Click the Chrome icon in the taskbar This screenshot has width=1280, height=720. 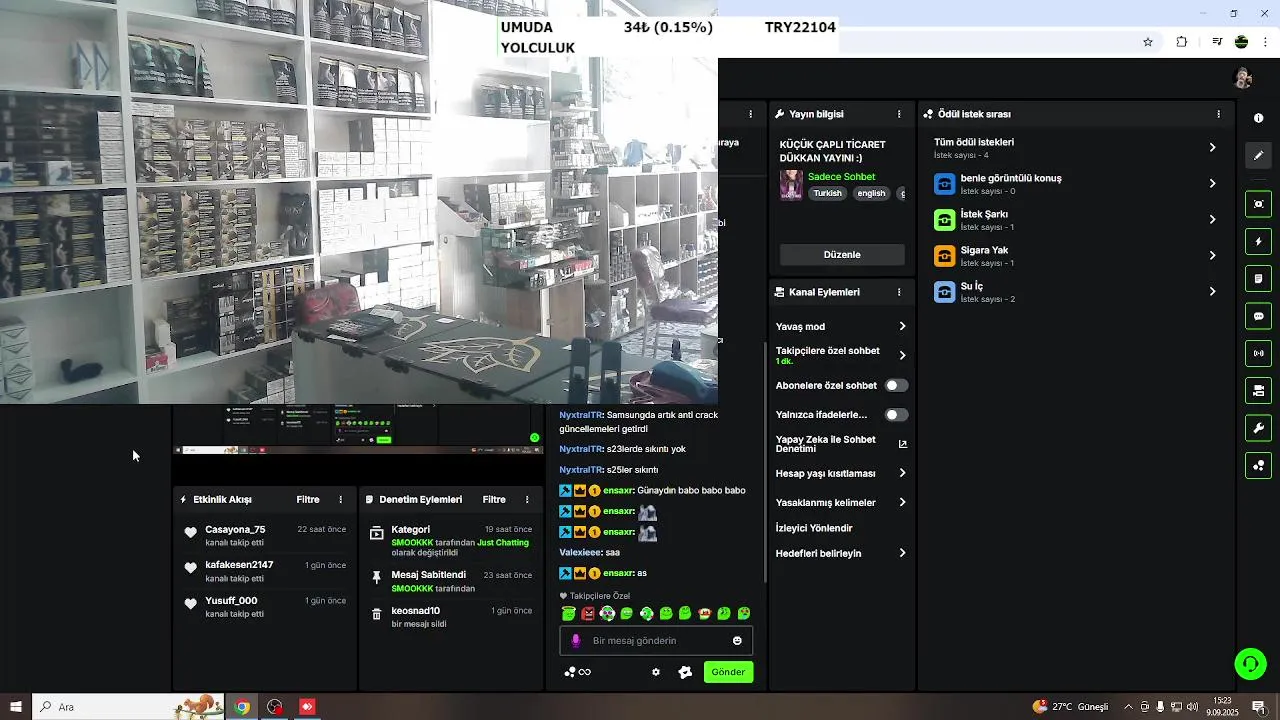242,707
